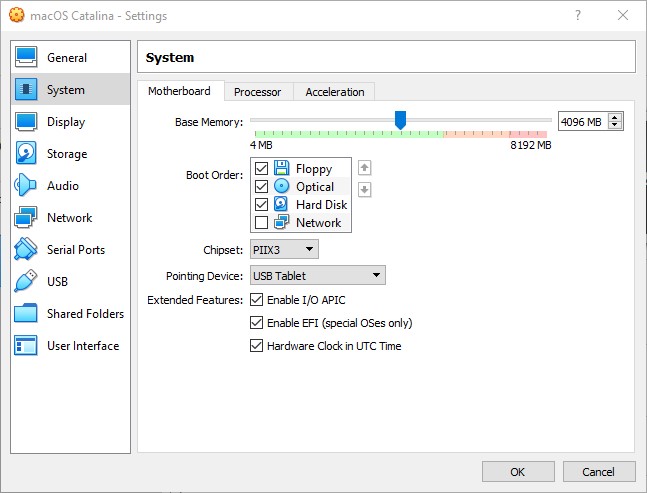Viewport: 647px width, 493px height.
Task: Open the Serial Ports category label
Action: point(76,250)
